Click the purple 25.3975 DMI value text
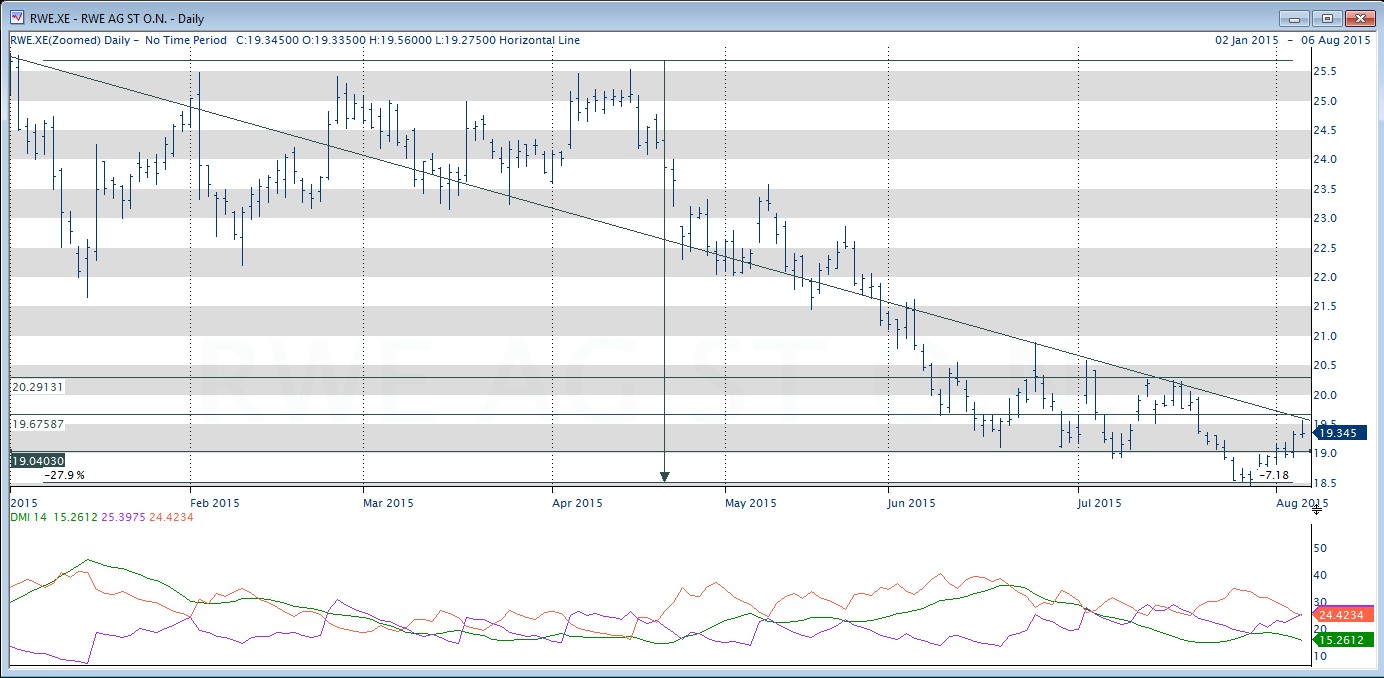The image size is (1384, 678). coord(122,517)
